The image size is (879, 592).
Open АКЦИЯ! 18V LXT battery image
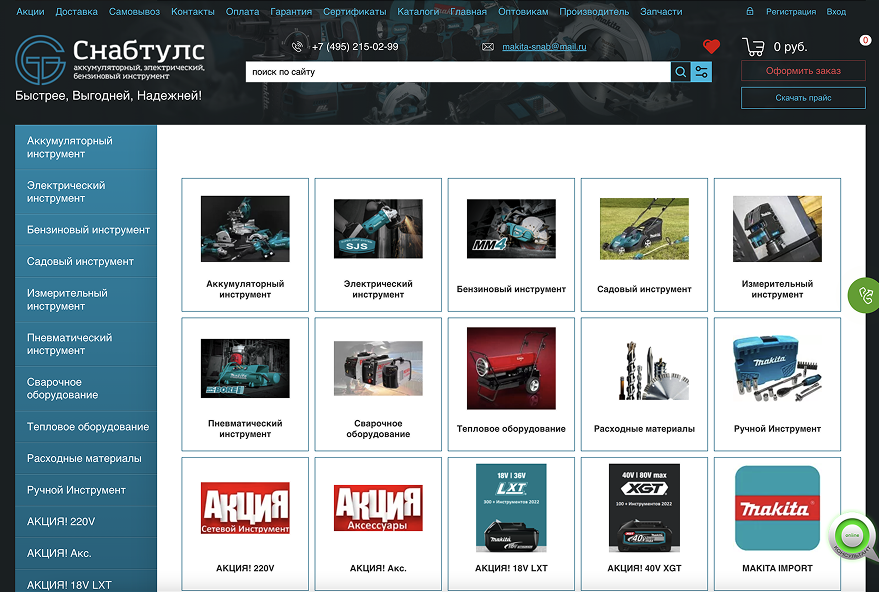(x=511, y=508)
